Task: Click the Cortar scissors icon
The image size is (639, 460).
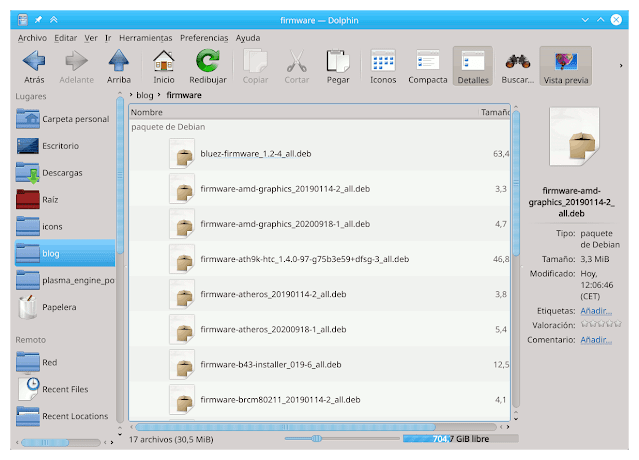Action: click(x=297, y=67)
